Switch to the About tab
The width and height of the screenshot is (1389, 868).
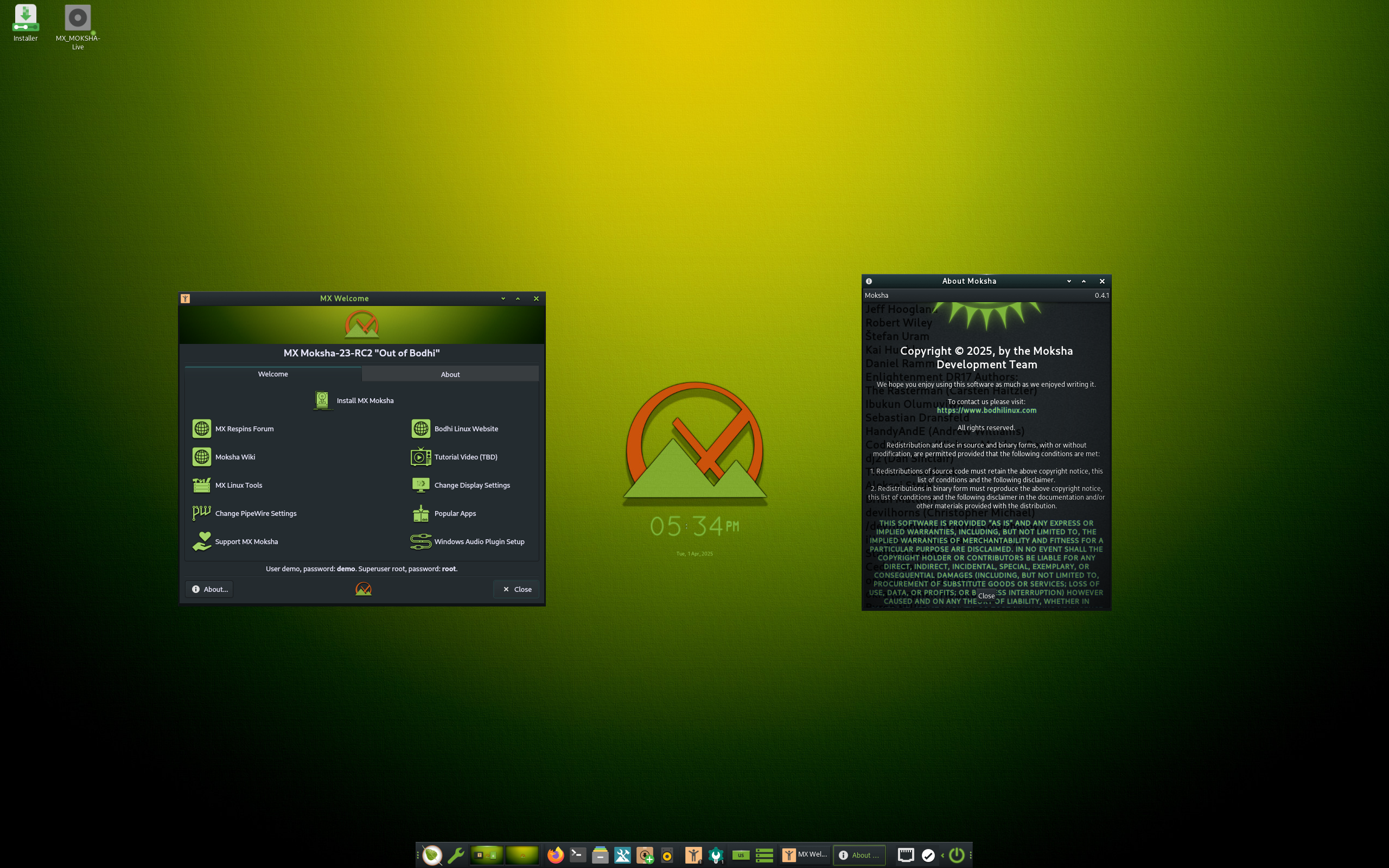coord(450,374)
